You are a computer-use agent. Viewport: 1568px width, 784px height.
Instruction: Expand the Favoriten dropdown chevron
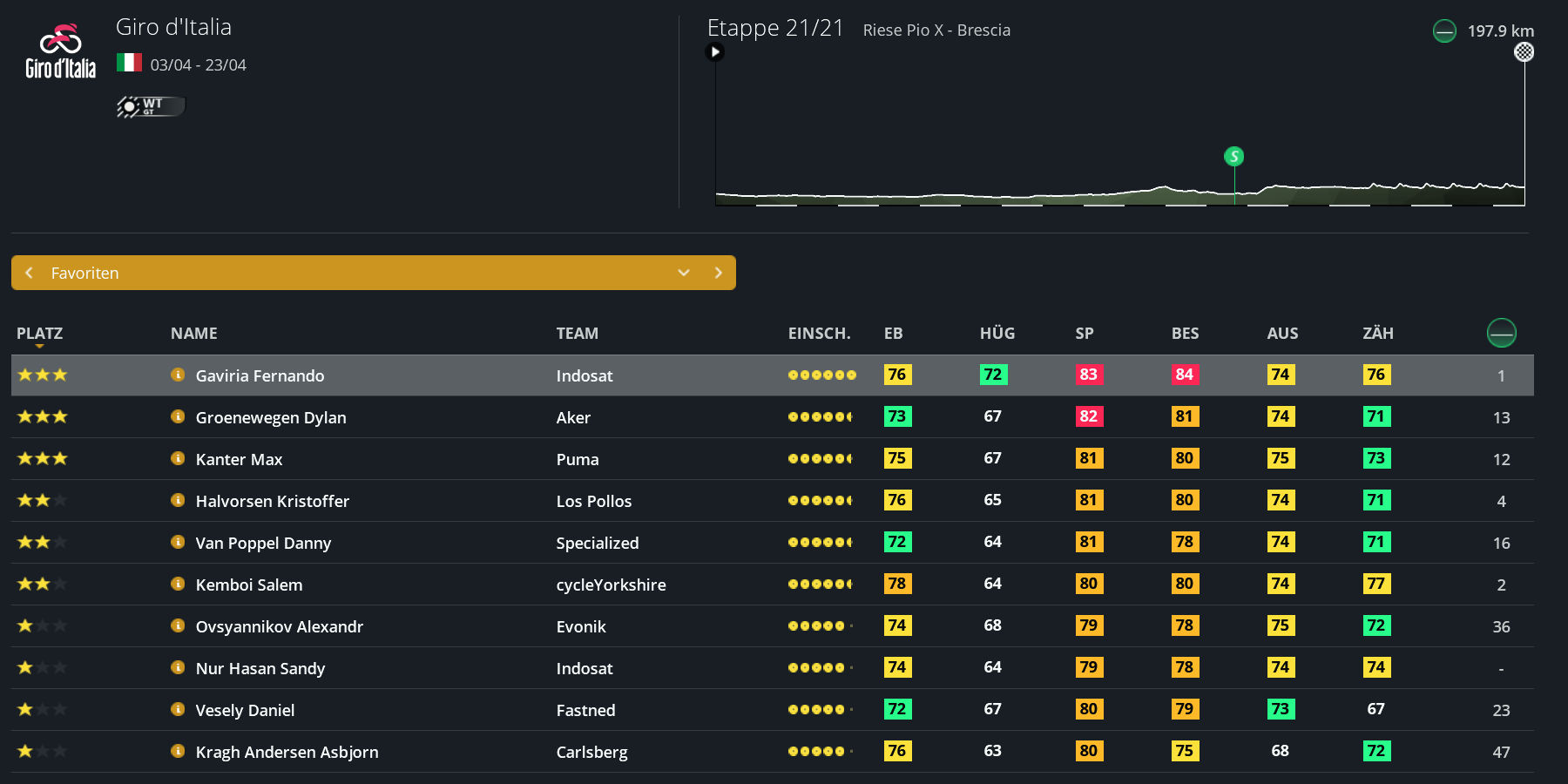pyautogui.click(x=684, y=273)
